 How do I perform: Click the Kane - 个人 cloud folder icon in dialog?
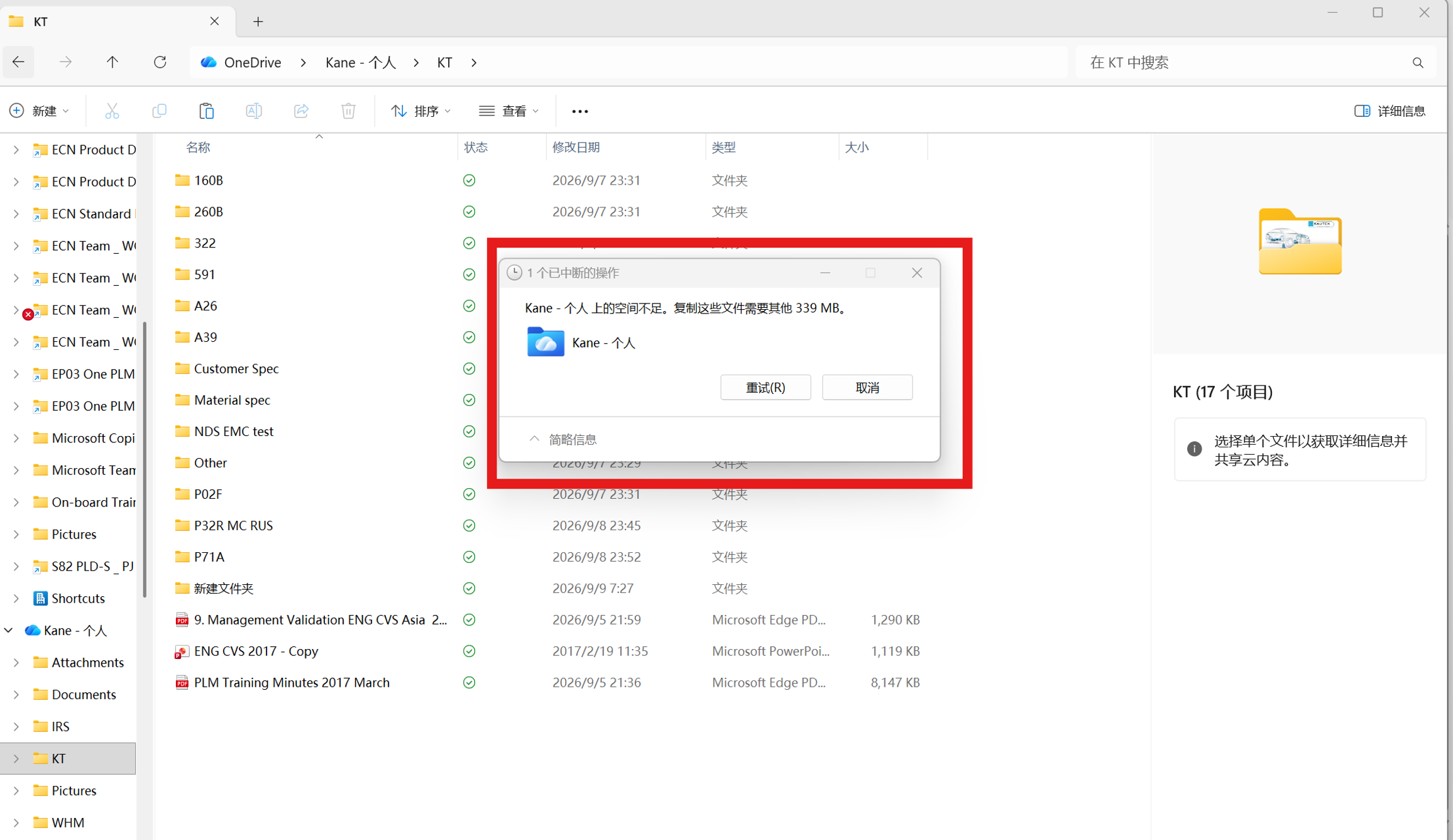point(545,342)
